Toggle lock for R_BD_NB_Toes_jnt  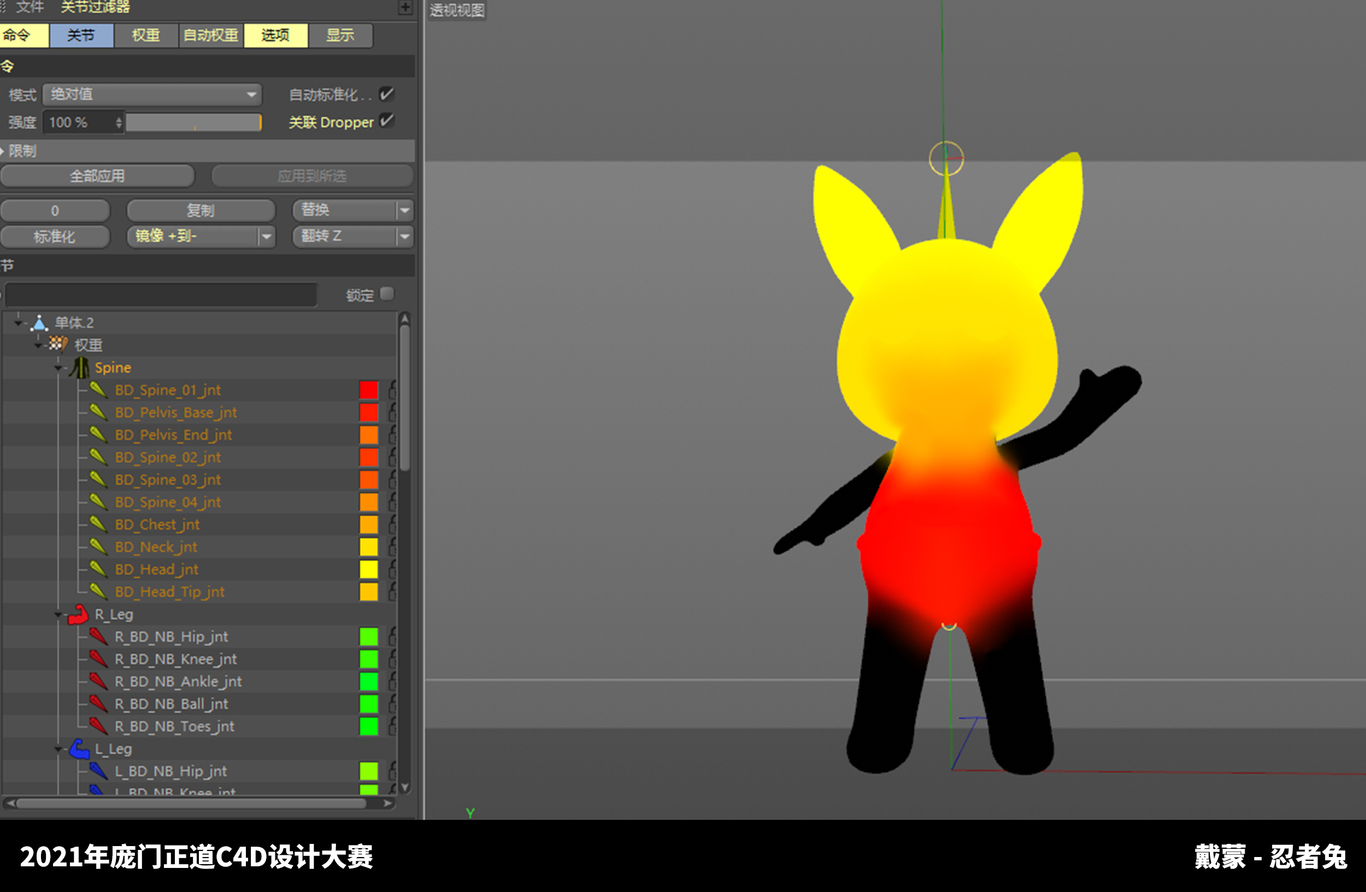coord(393,726)
